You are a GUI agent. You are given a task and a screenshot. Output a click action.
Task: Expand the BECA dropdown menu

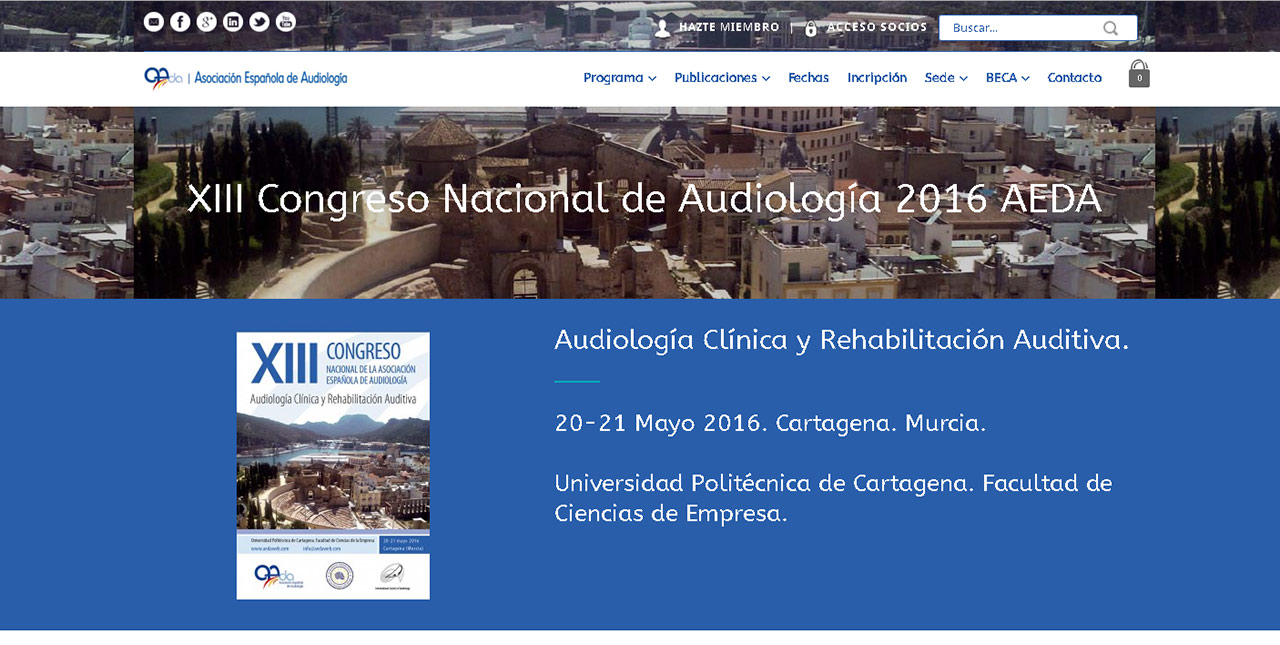1007,78
